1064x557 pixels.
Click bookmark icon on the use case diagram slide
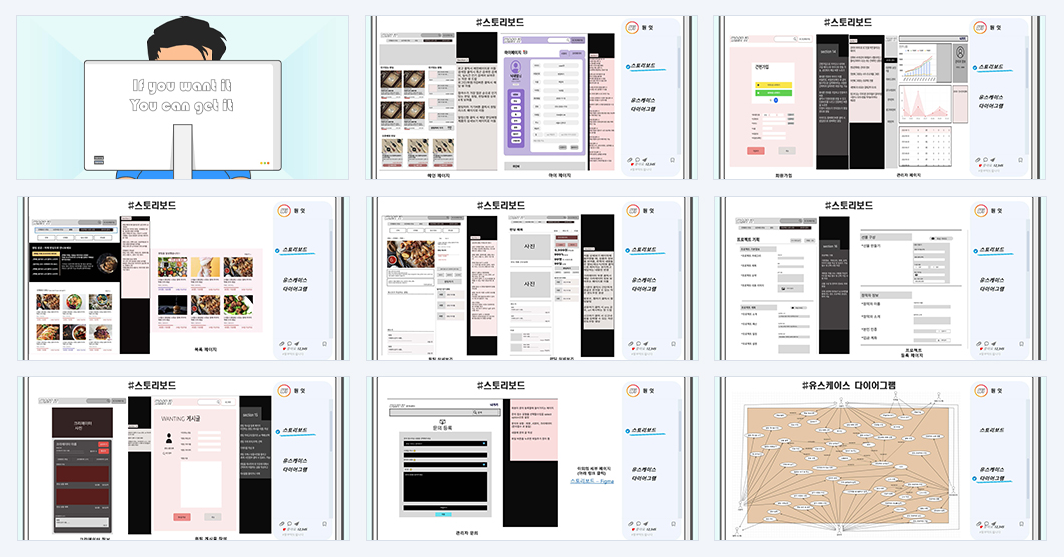tap(1021, 524)
